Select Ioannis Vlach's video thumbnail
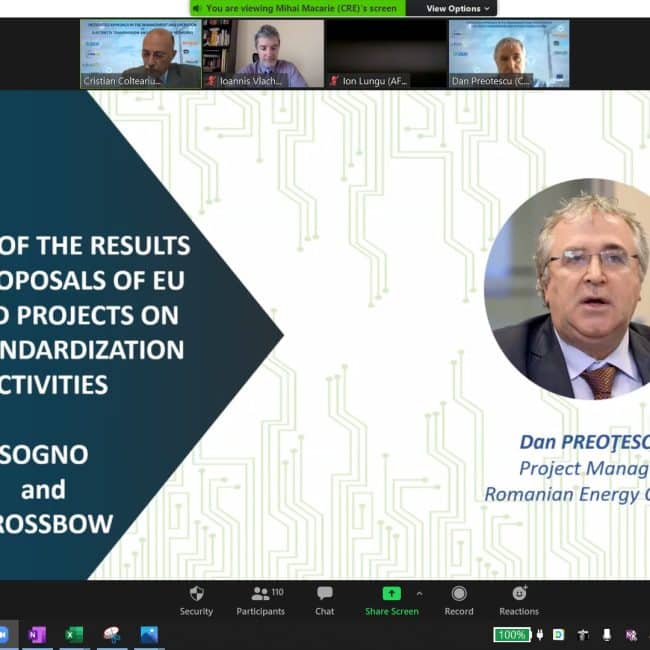The height and width of the screenshot is (650, 650). click(264, 54)
